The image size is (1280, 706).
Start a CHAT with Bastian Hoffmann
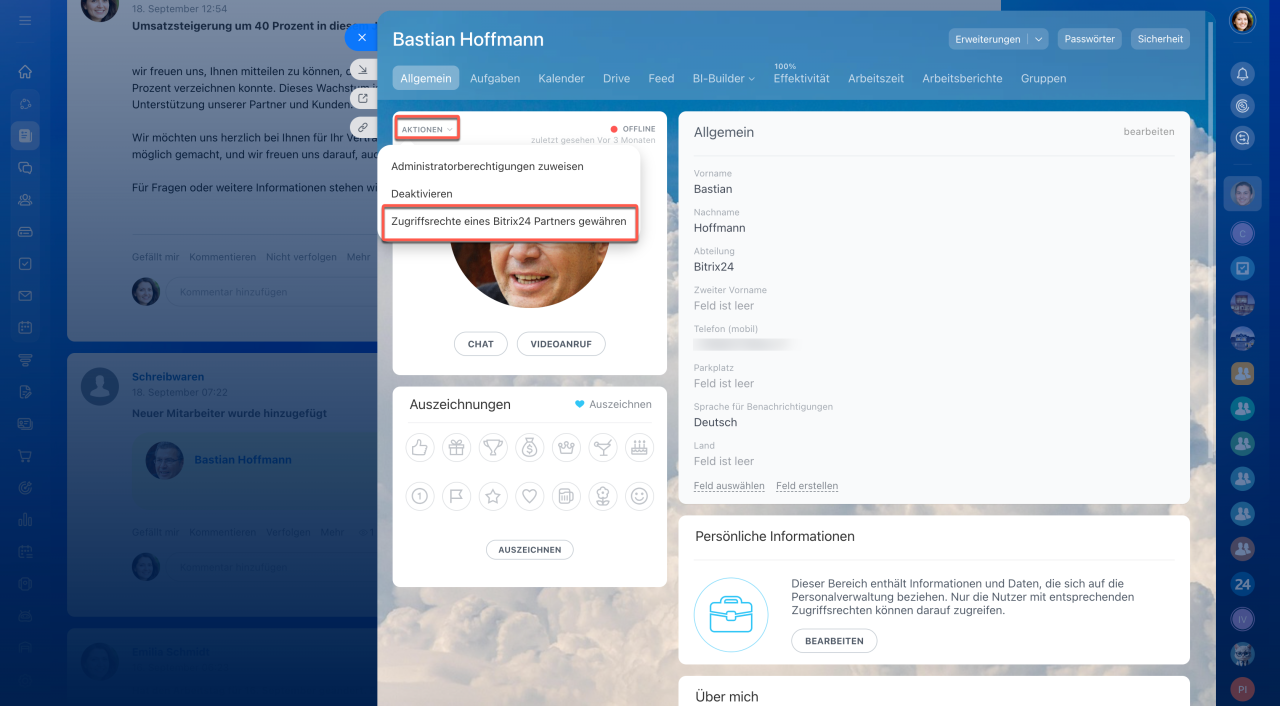(481, 344)
